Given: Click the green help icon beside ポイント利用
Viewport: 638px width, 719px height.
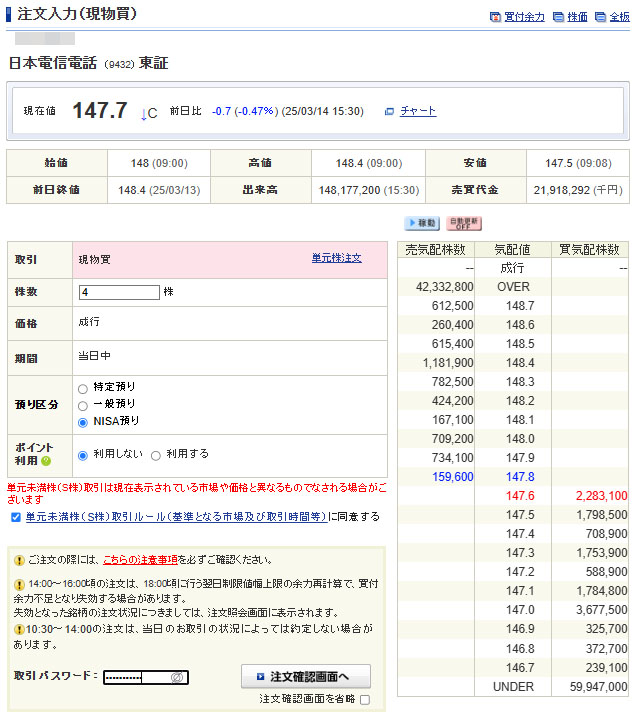Looking at the screenshot, I should point(45,461).
